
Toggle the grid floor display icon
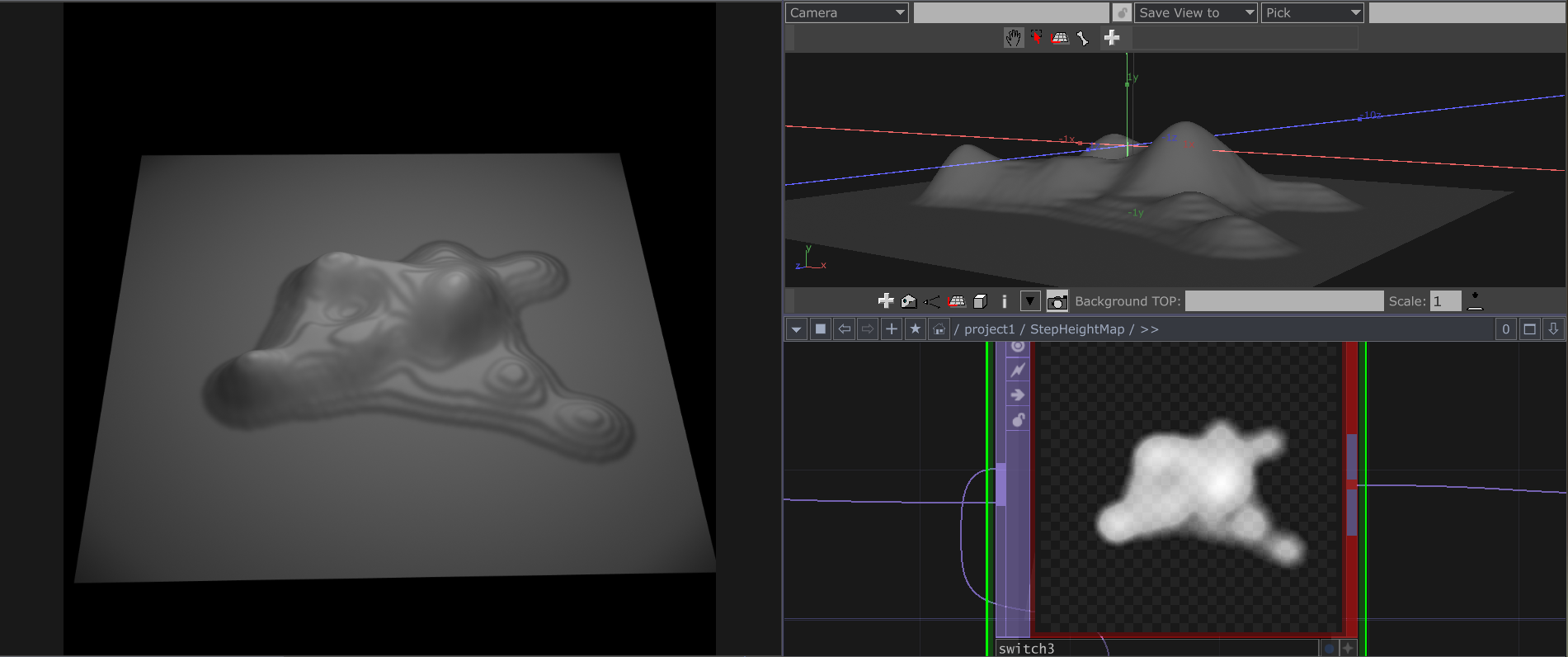click(x=956, y=301)
